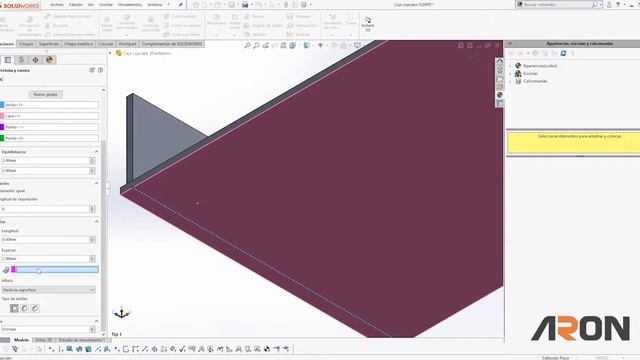
Task: Click the home icon in title toolbar
Action: click(x=196, y=4)
